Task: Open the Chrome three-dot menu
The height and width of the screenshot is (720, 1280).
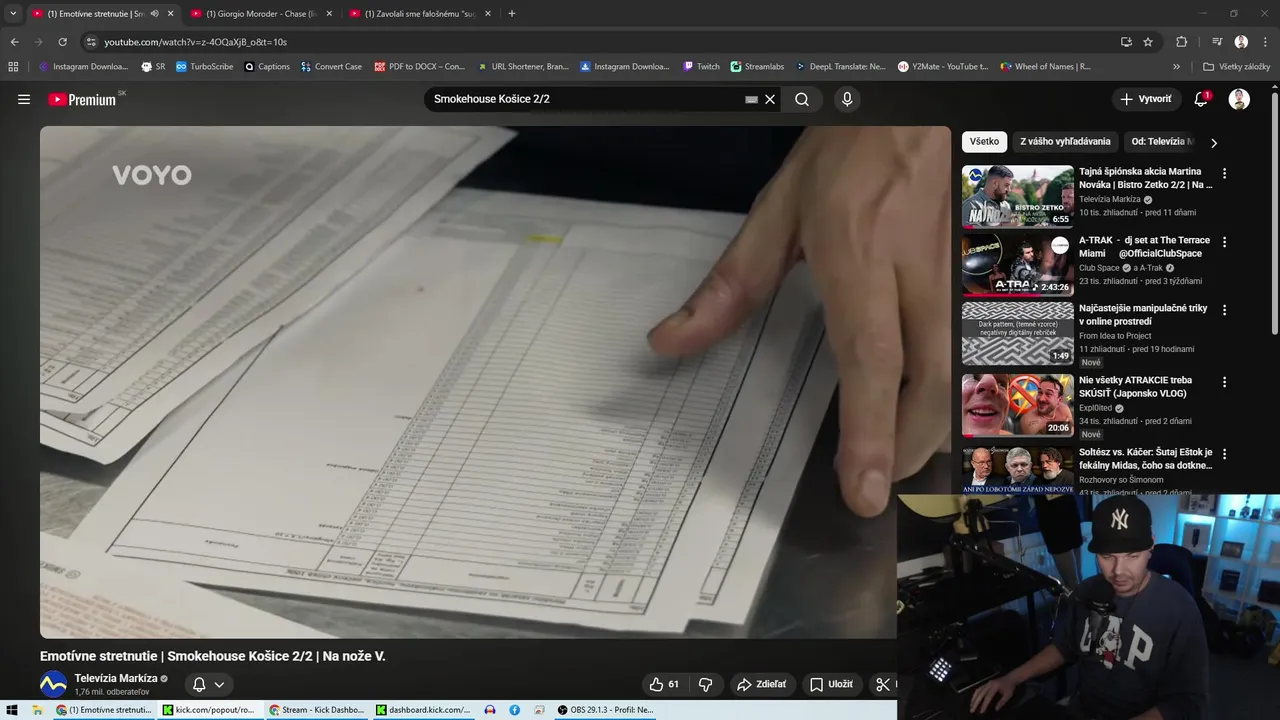Action: [1264, 42]
